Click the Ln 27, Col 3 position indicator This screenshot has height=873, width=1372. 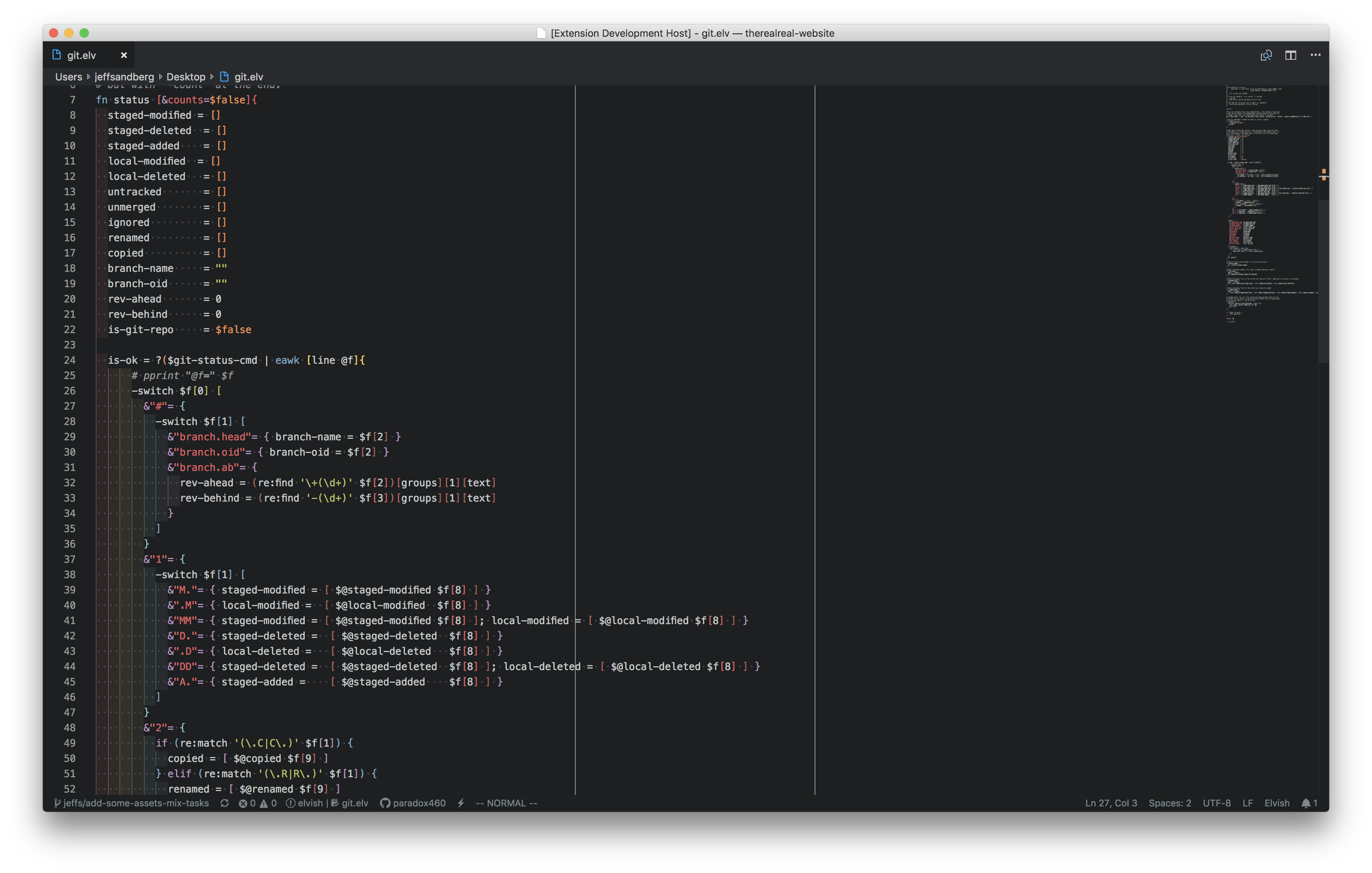click(x=1111, y=803)
